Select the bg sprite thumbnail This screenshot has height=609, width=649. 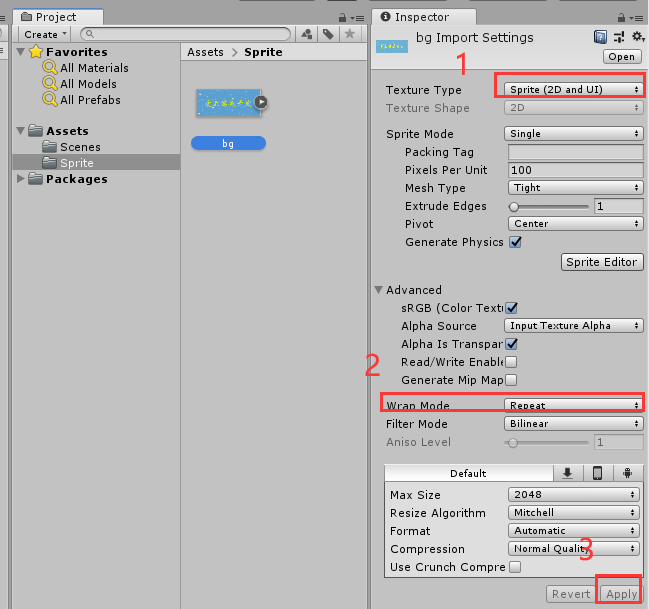pos(229,103)
